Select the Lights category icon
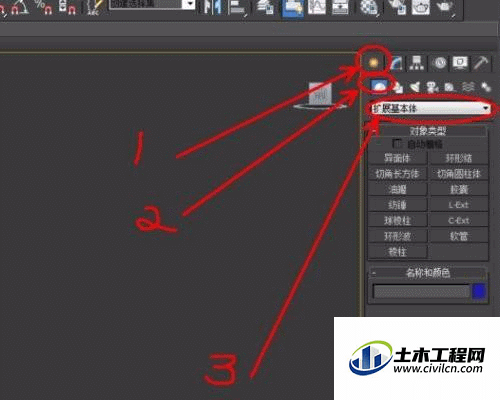Screen dimensions: 500x400 415,87
